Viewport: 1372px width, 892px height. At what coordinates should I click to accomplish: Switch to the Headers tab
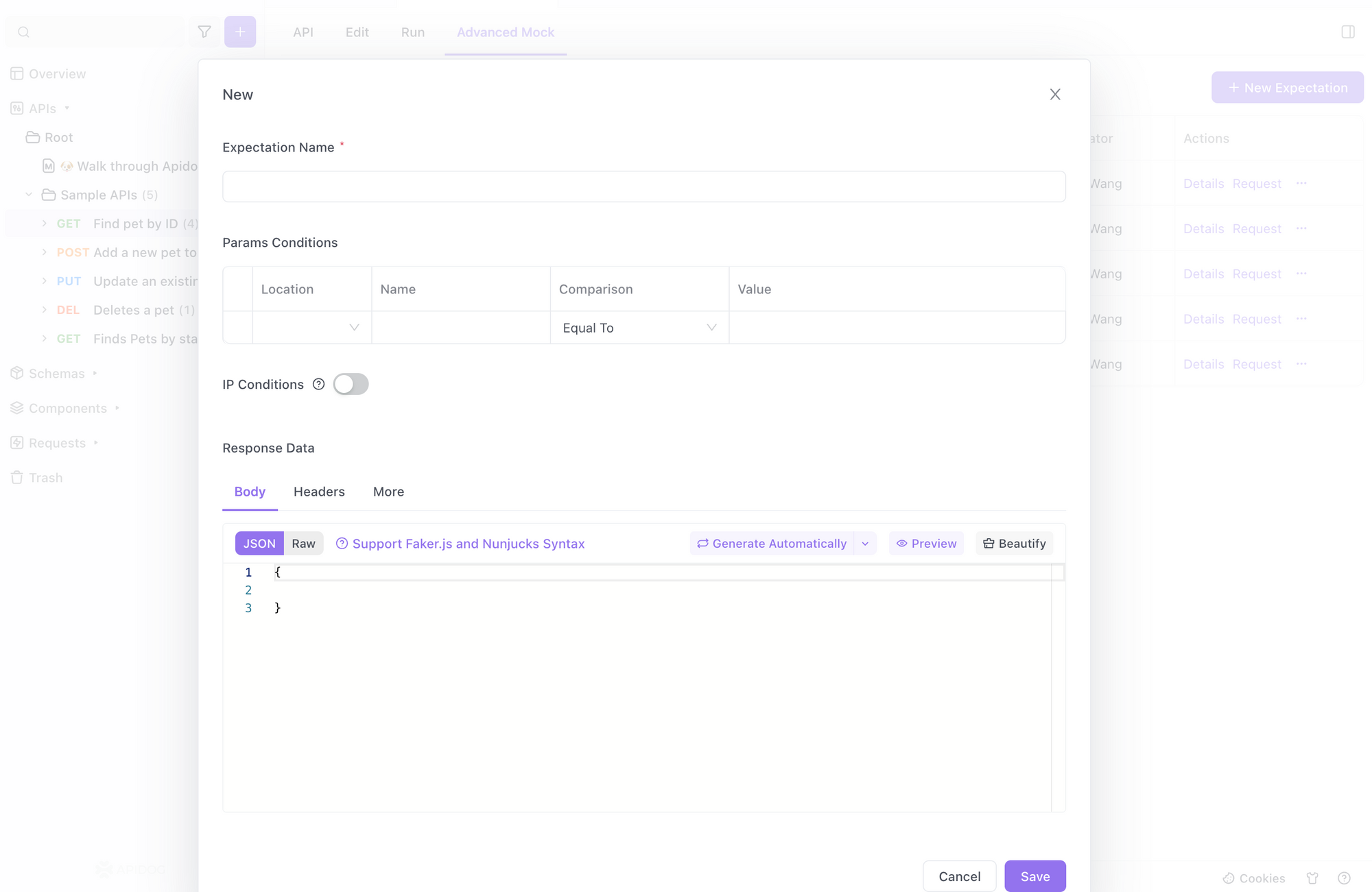(x=319, y=492)
